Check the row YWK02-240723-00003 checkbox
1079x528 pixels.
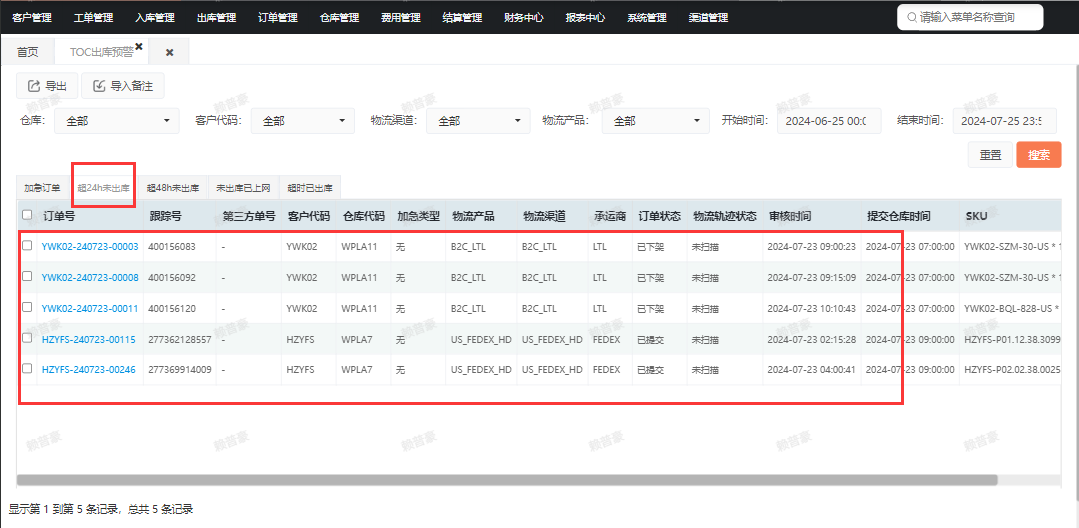27,245
